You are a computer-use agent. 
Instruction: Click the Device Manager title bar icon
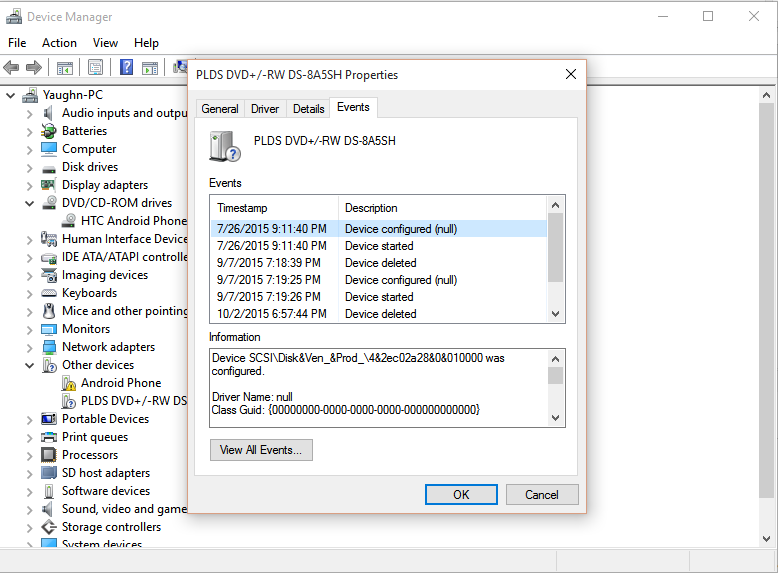[14, 16]
